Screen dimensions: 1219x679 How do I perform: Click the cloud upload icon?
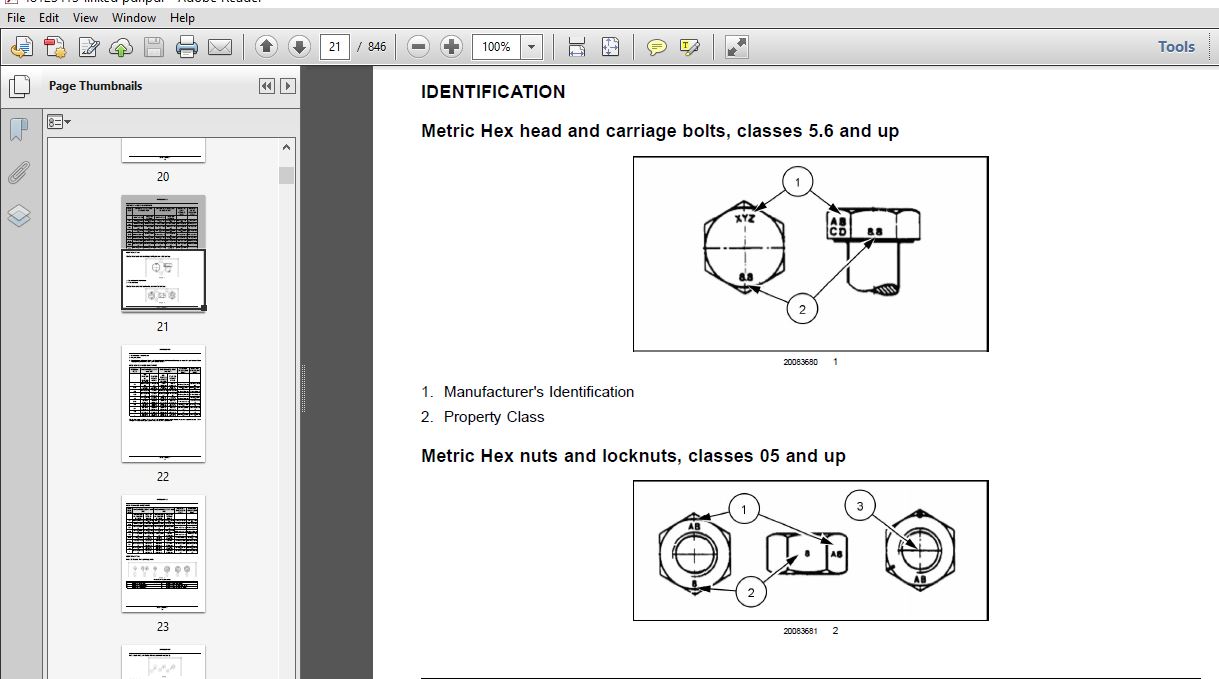point(121,47)
